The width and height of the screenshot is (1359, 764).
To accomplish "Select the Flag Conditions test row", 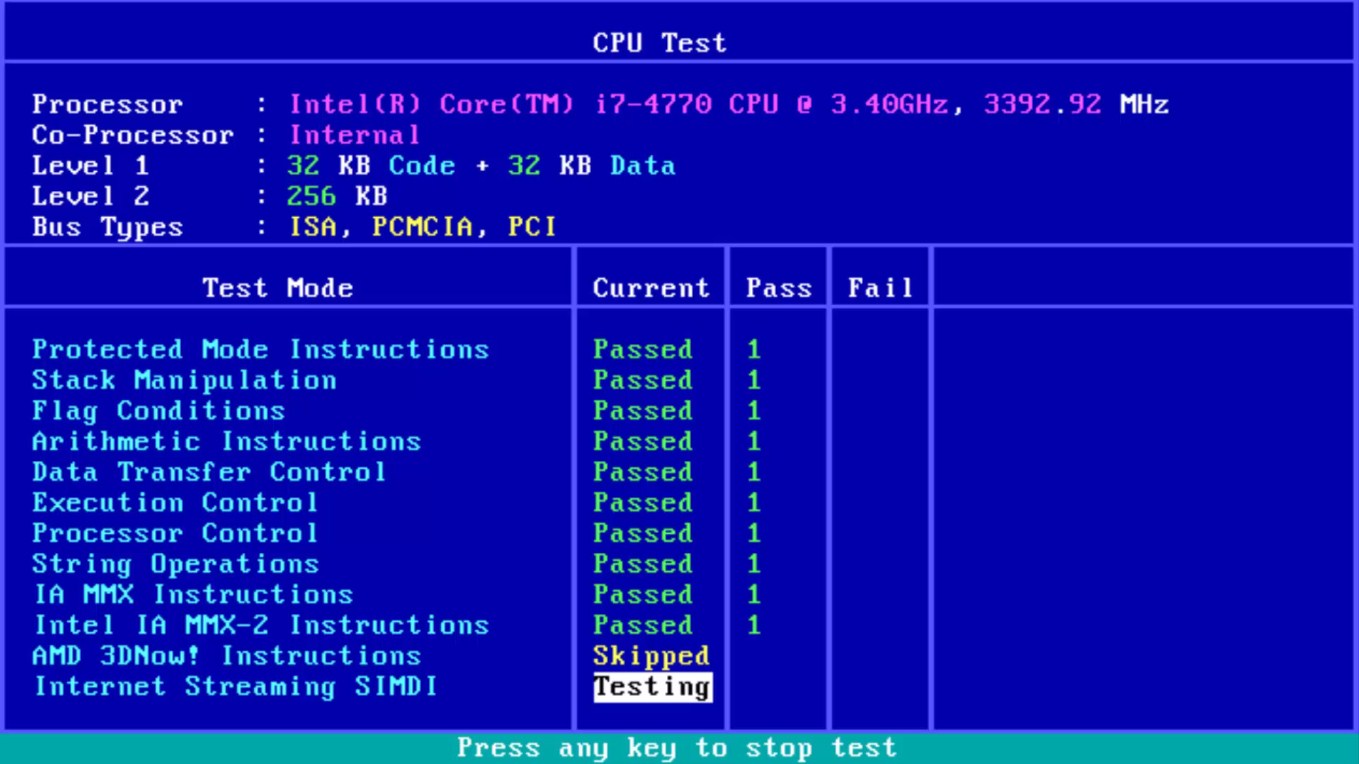I will click(158, 411).
